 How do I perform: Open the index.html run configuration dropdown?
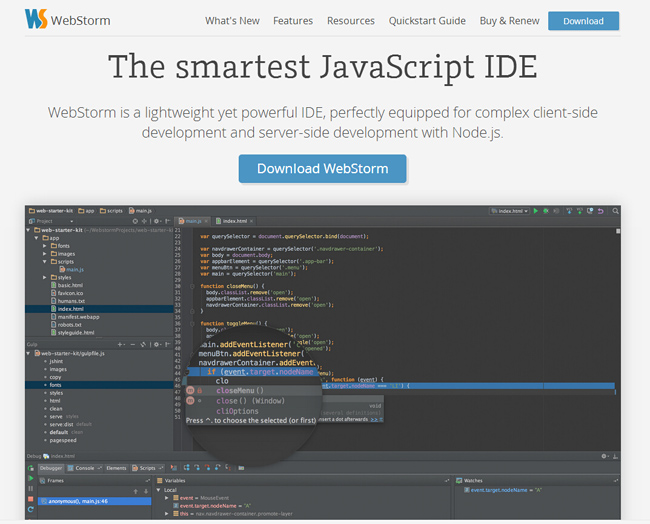coord(509,211)
